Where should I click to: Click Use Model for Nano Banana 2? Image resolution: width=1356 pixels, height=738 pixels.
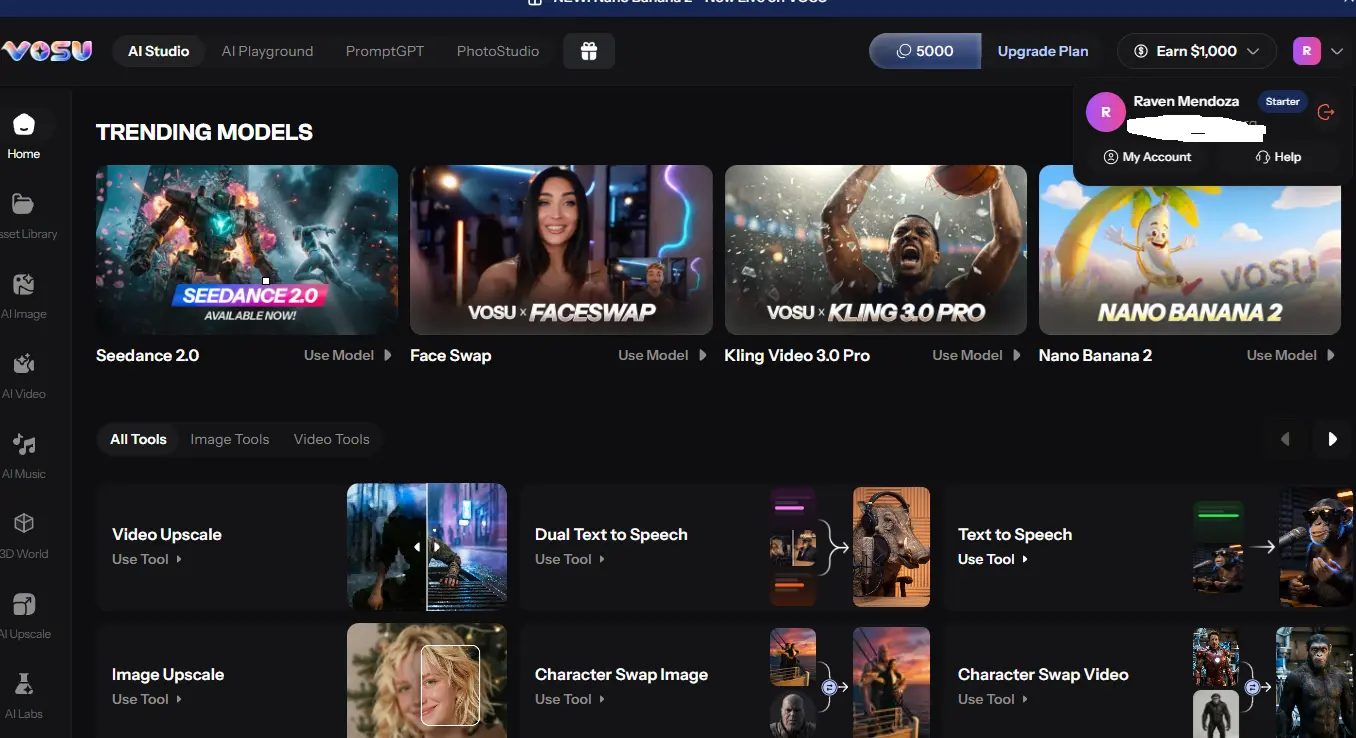click(1290, 355)
